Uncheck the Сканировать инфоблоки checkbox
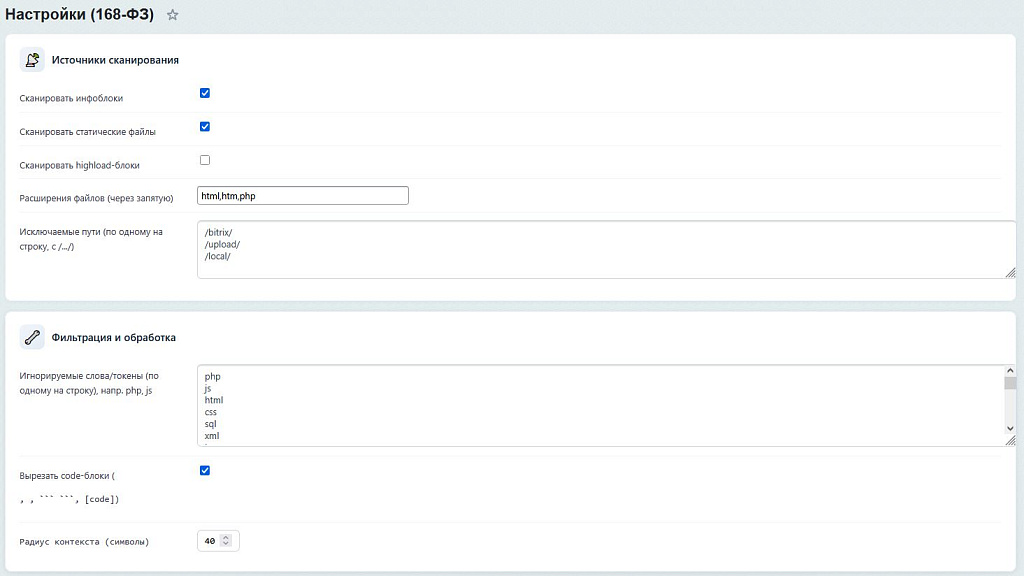1024x576 pixels. click(205, 93)
